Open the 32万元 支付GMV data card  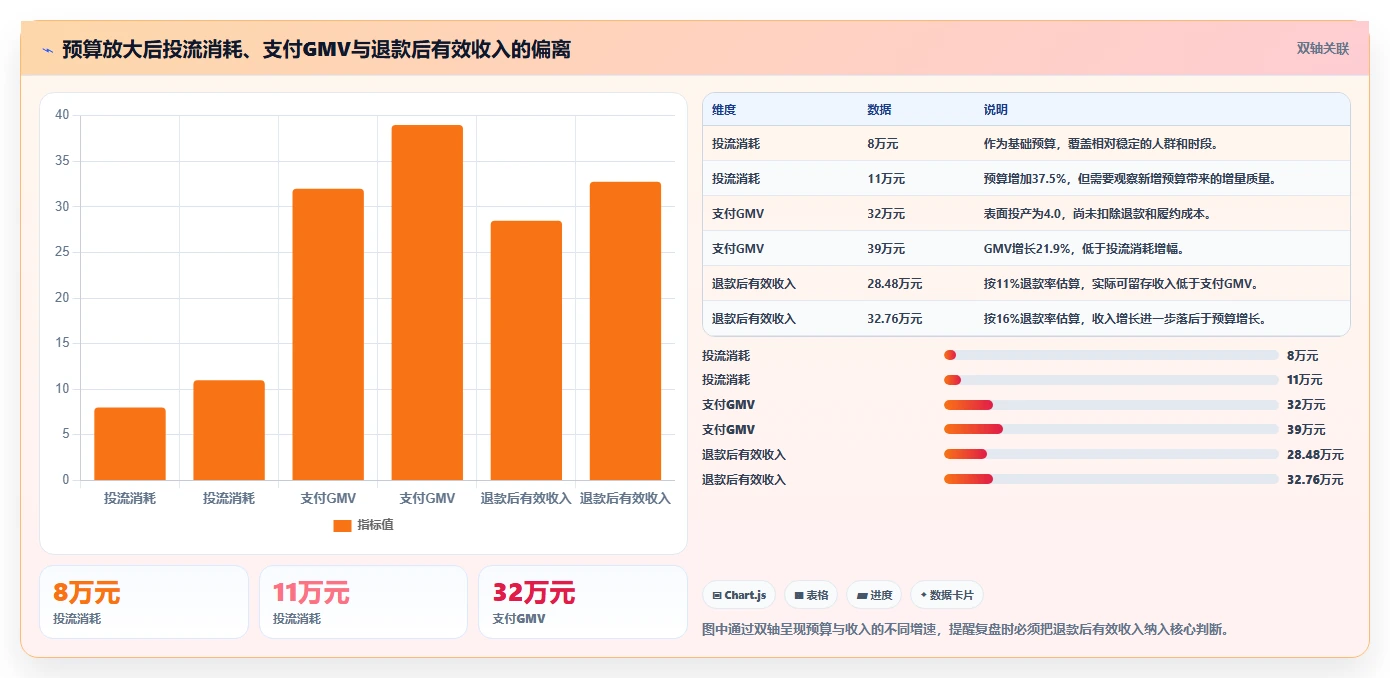[583, 602]
